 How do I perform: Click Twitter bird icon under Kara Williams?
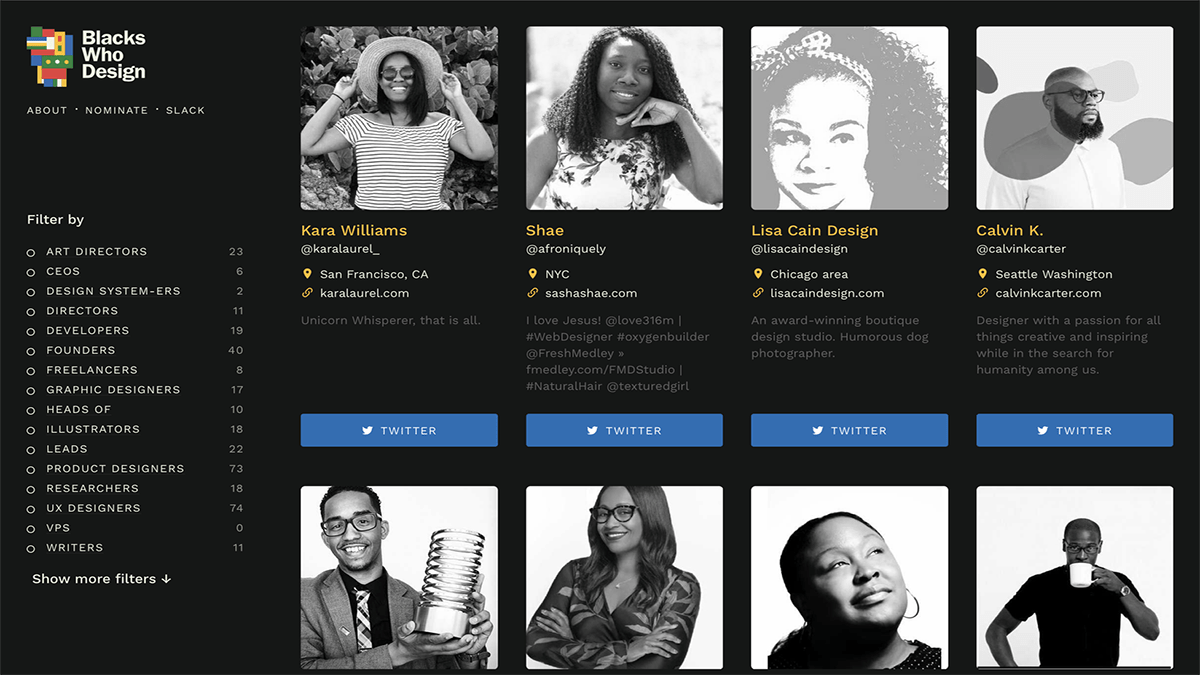[368, 431]
